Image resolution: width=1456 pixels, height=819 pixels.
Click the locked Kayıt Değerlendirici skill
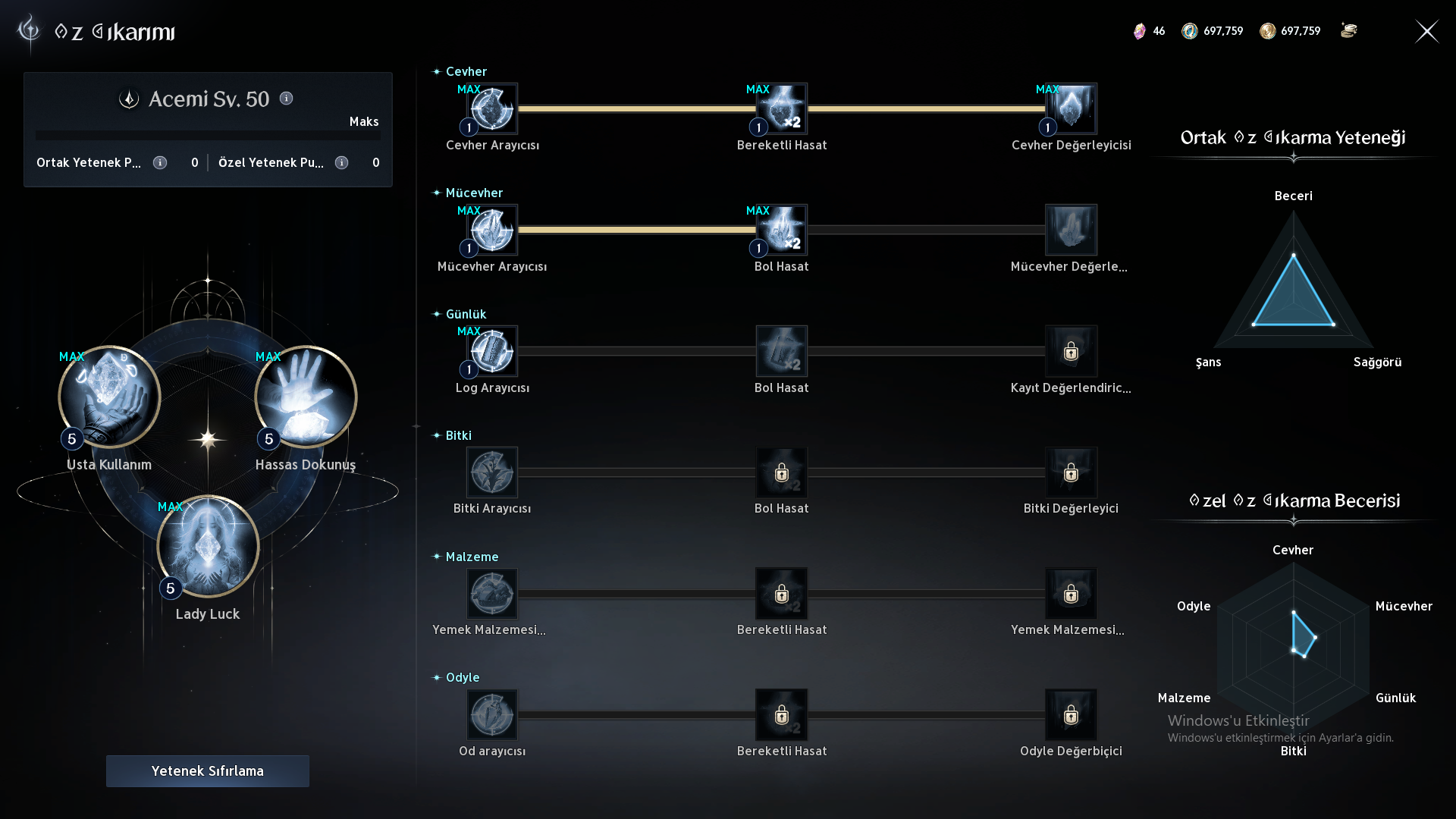point(1071,351)
